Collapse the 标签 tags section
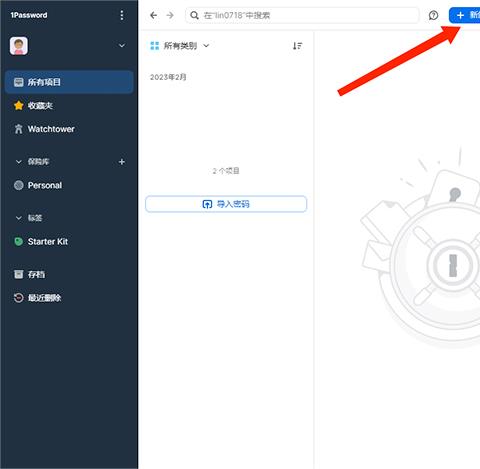Image resolution: width=480 pixels, height=469 pixels. [x=19, y=218]
